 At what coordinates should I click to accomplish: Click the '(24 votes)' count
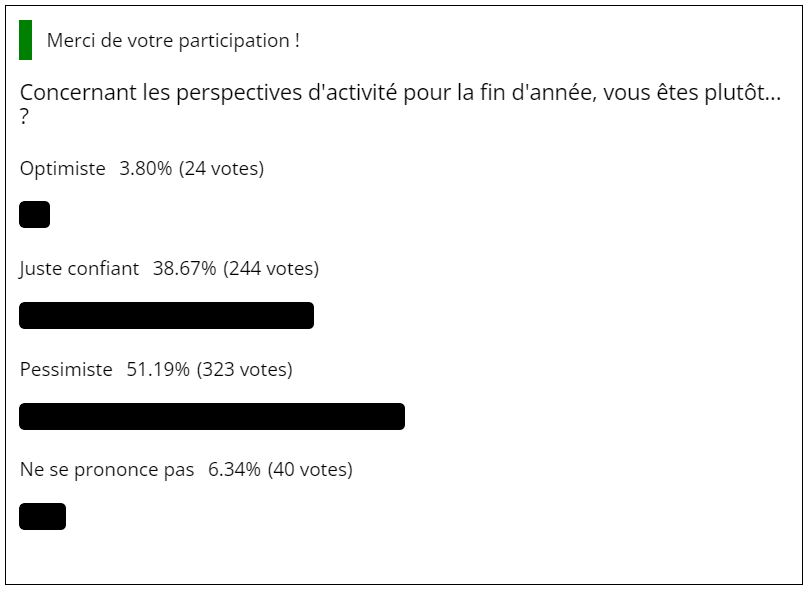tap(221, 169)
